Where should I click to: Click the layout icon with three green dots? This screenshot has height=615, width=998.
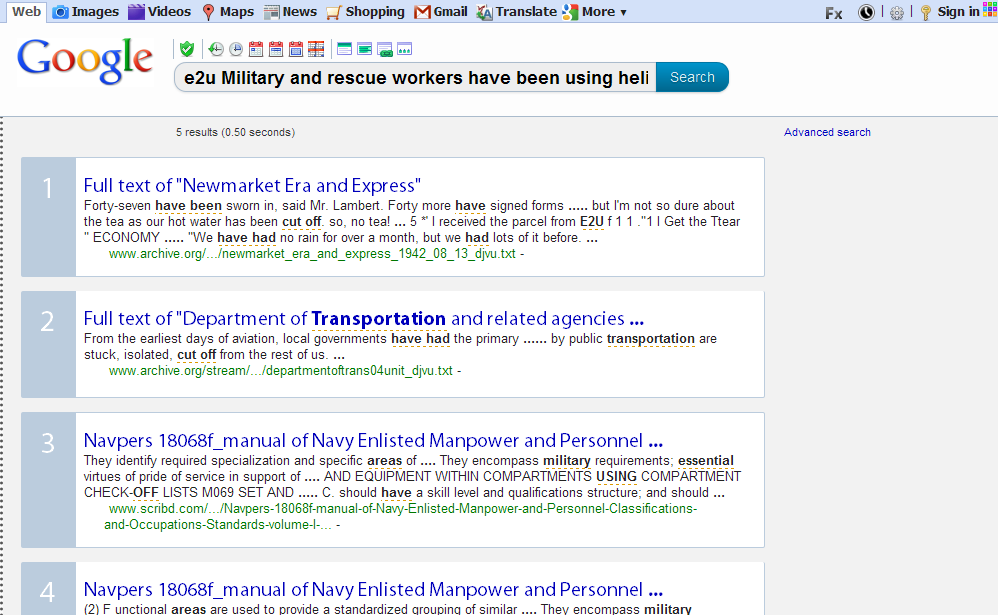404,49
